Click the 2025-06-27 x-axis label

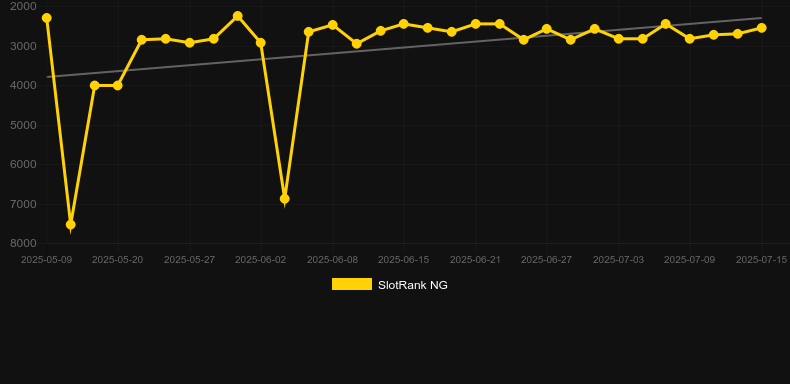pyautogui.click(x=547, y=260)
